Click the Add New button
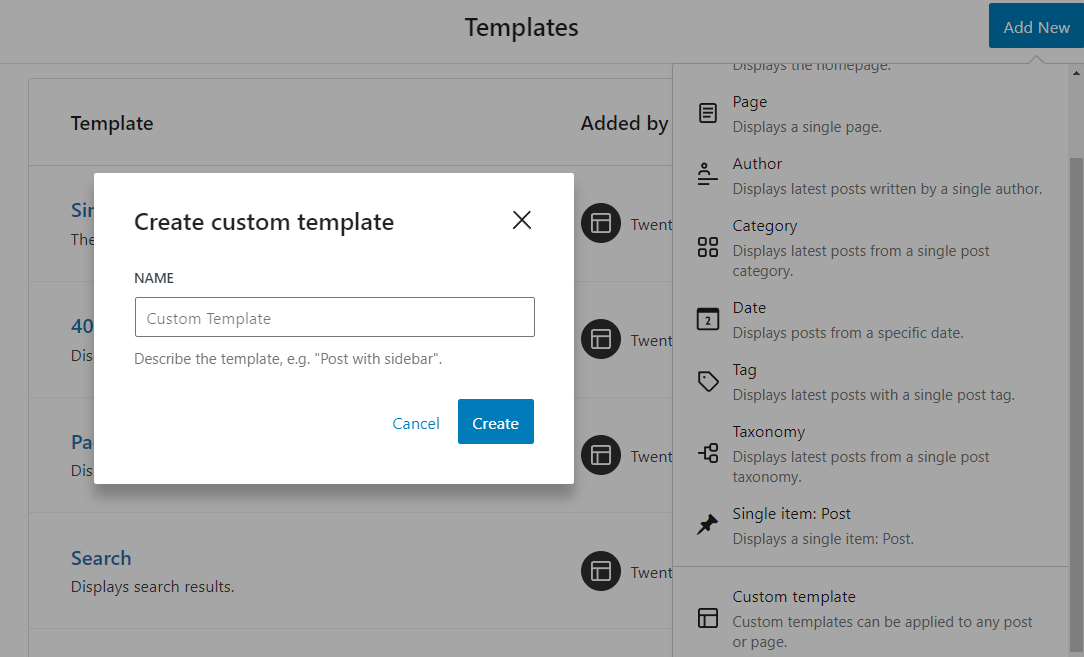 click(1036, 26)
